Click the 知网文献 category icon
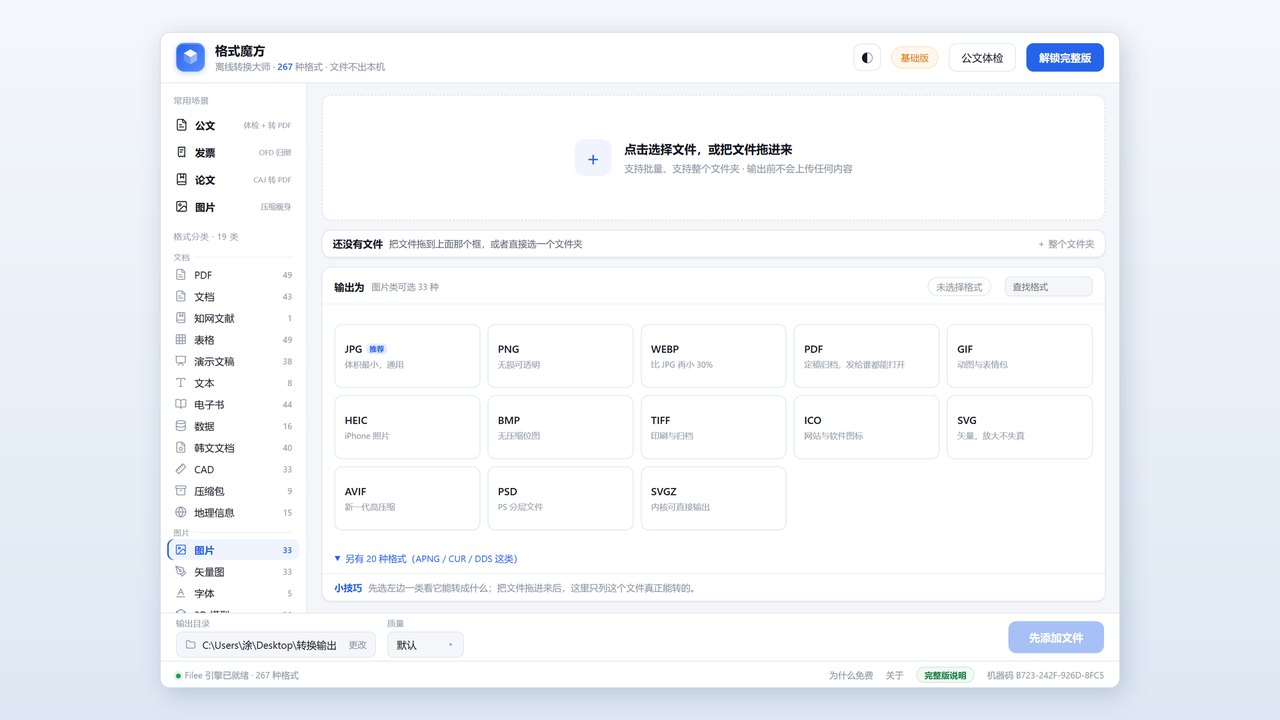This screenshot has height=720, width=1280. pos(181,318)
